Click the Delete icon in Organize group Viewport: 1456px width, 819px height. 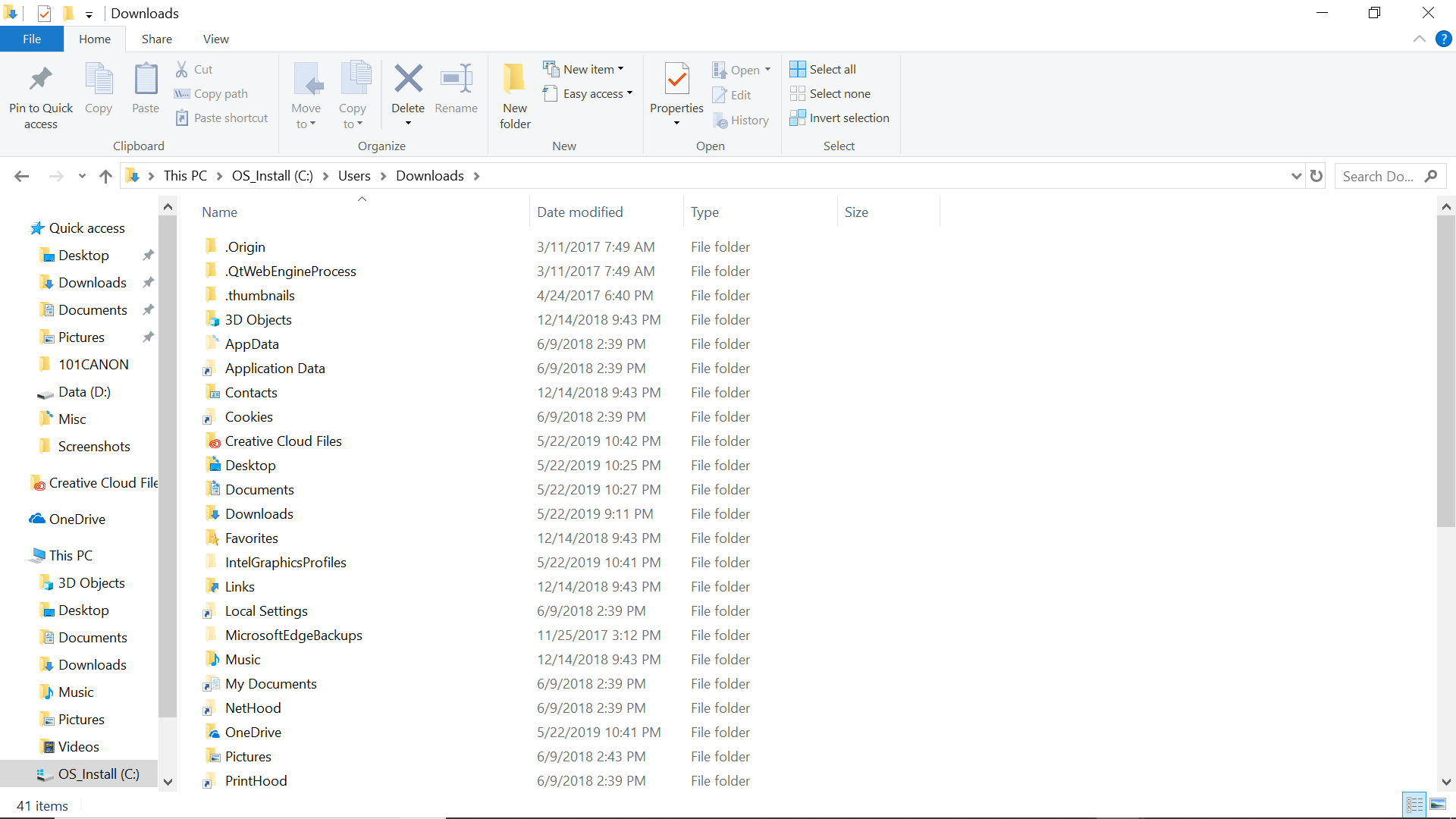(x=408, y=79)
